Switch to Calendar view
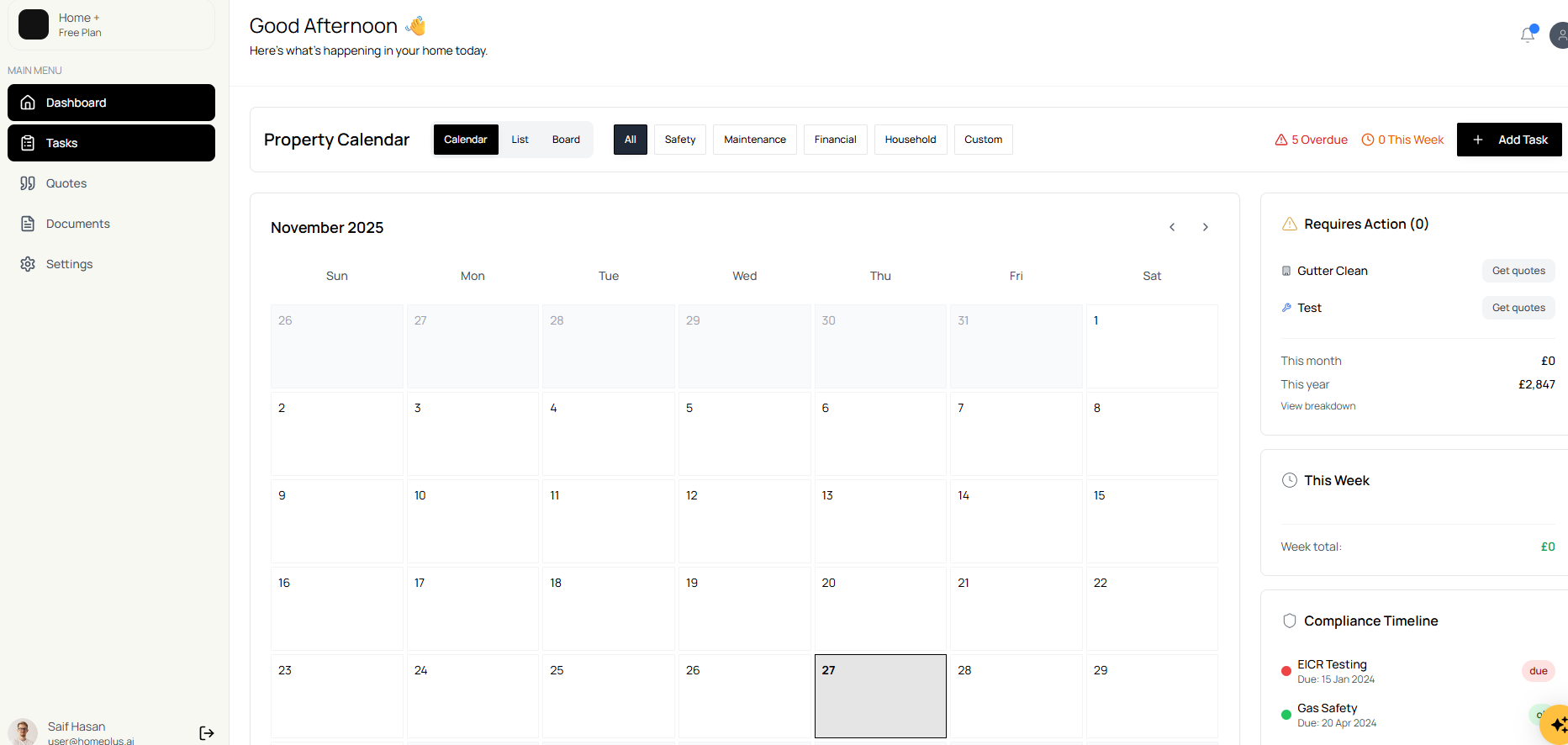Screen dimensions: 1568x745 [466, 140]
